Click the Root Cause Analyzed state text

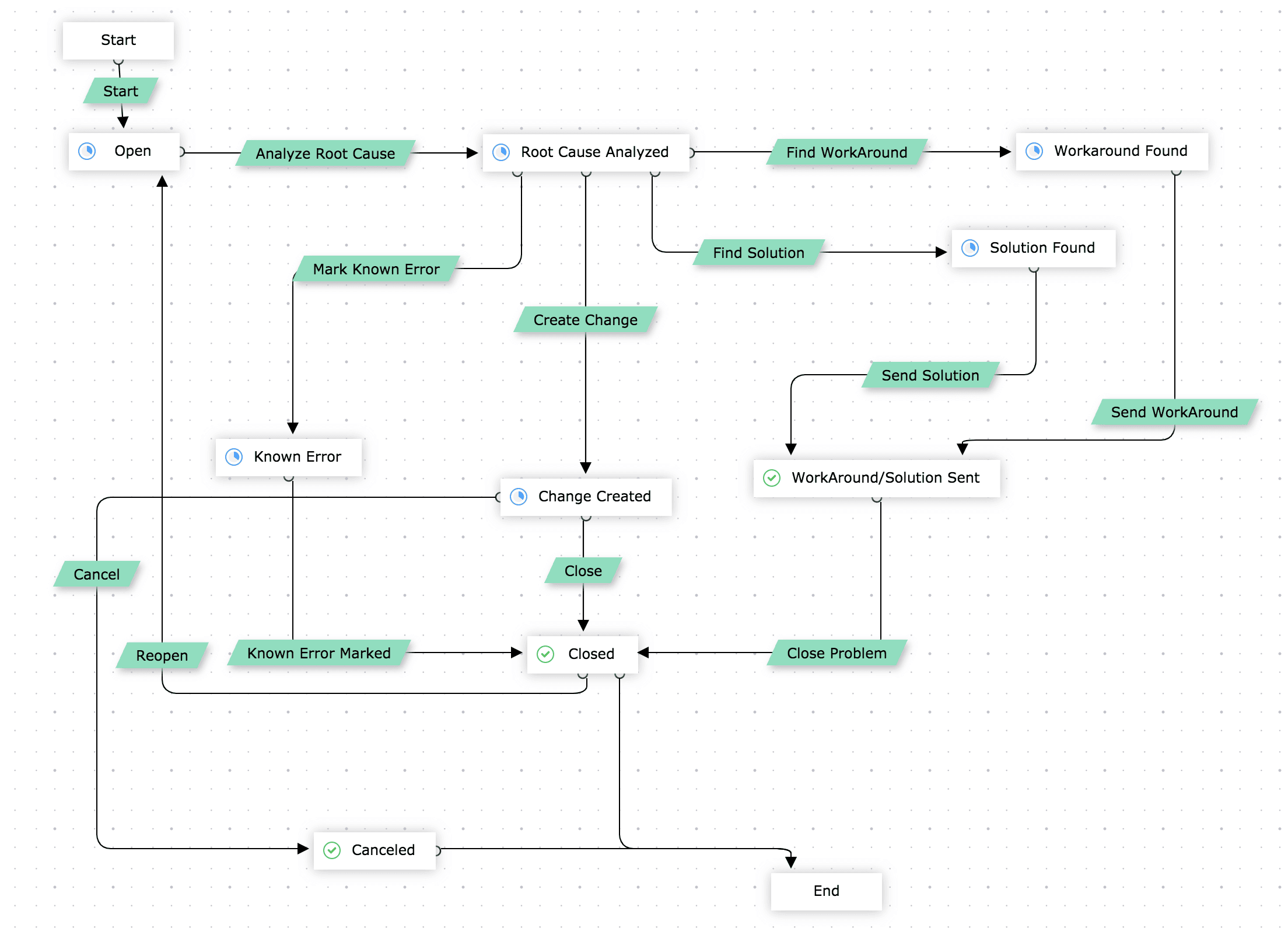tap(595, 152)
